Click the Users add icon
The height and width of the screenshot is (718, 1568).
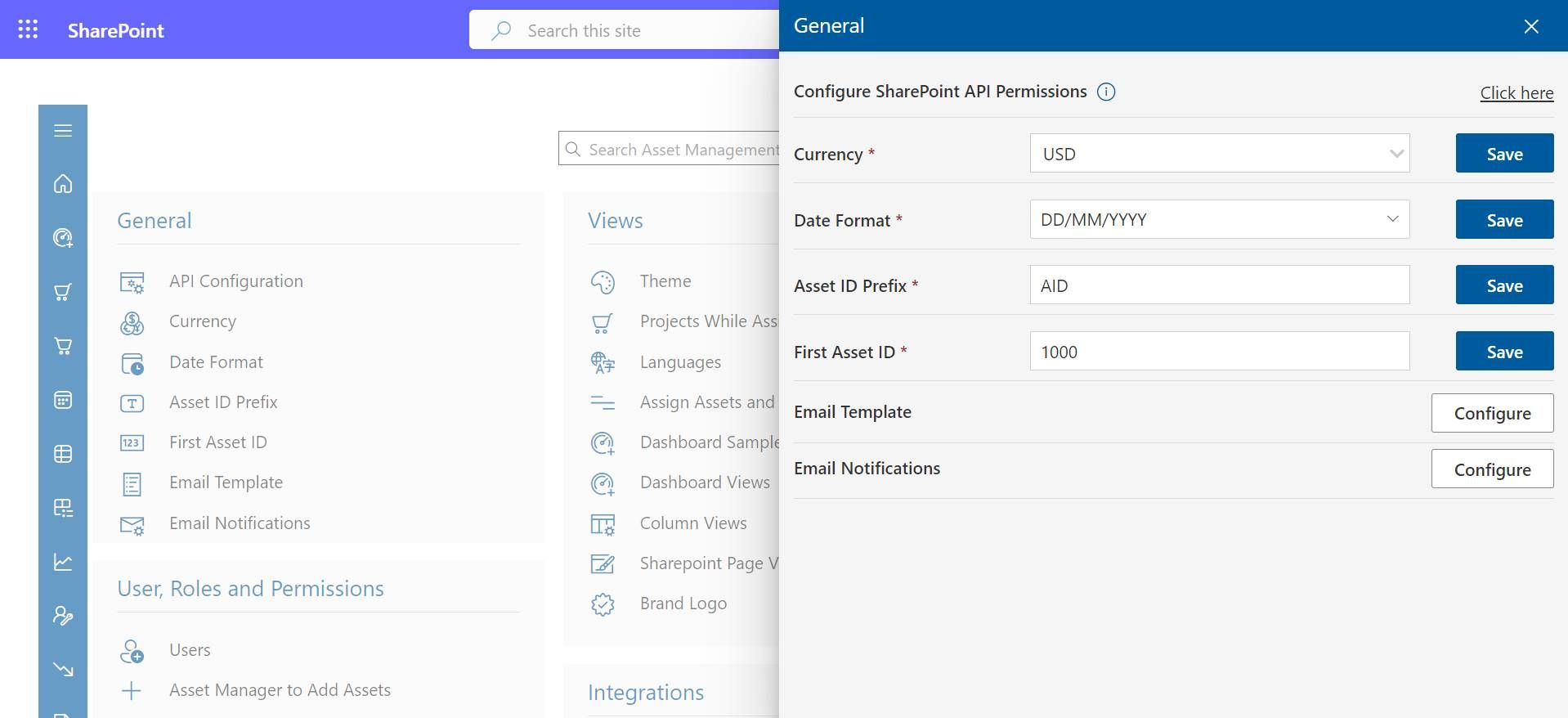132,651
